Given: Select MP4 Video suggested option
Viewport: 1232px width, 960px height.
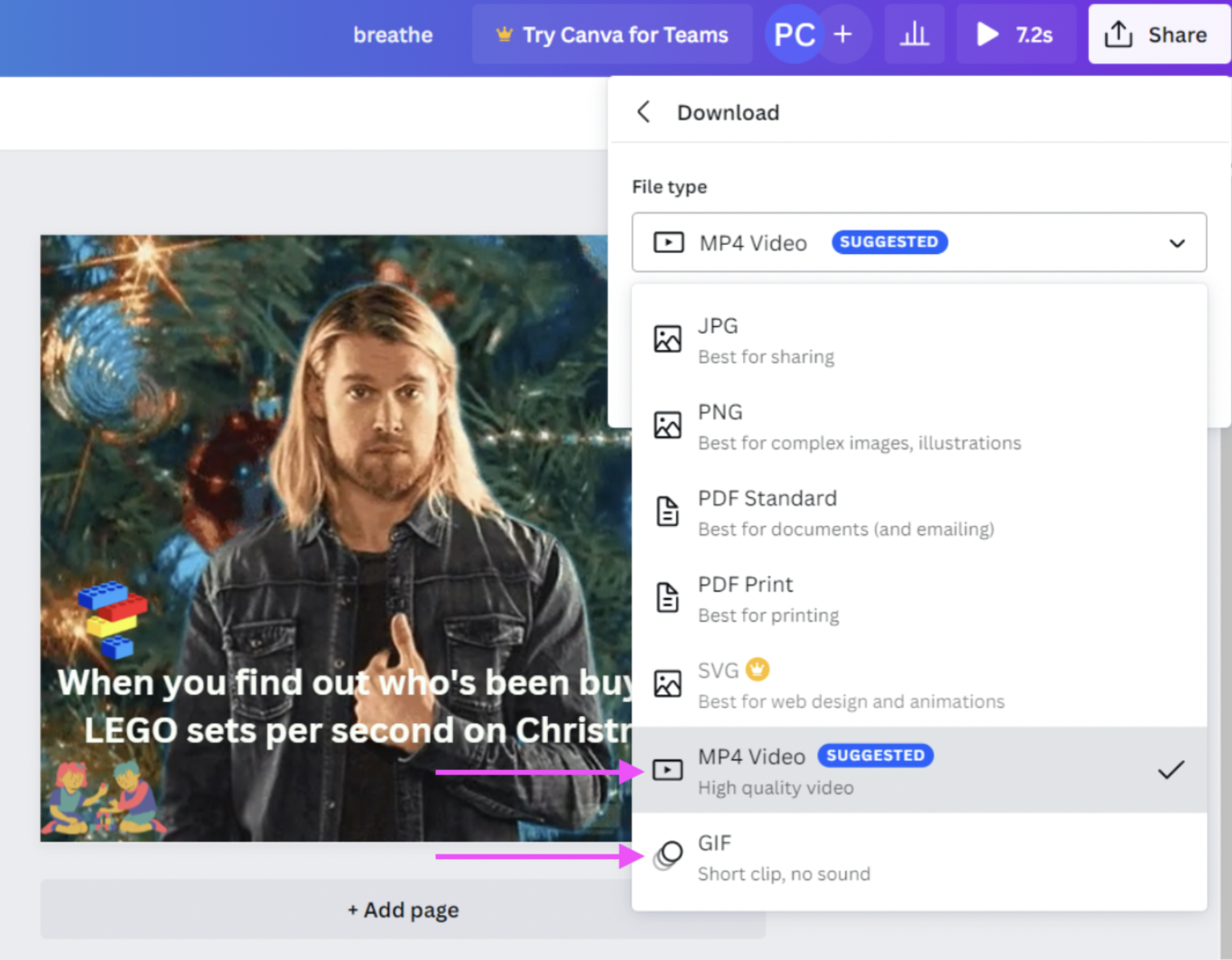Looking at the screenshot, I should click(919, 770).
